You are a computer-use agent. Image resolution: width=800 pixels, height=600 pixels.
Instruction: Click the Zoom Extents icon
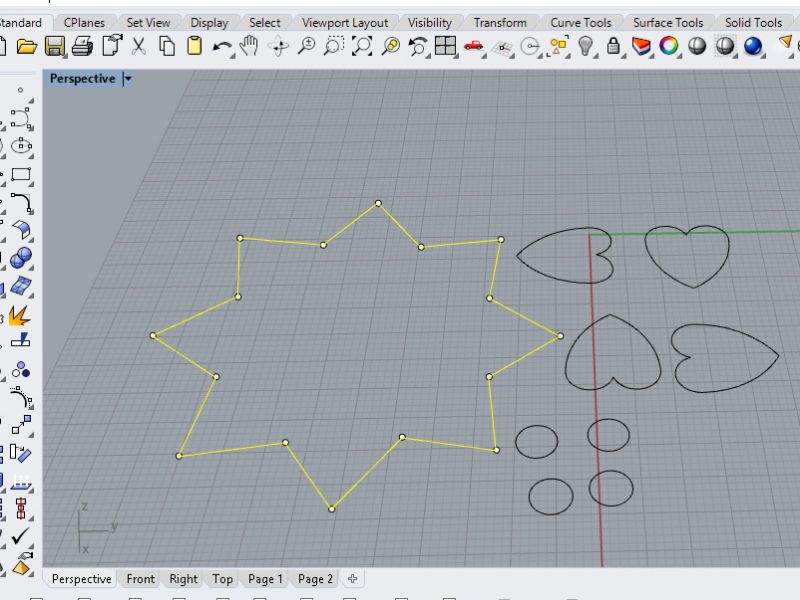point(362,46)
